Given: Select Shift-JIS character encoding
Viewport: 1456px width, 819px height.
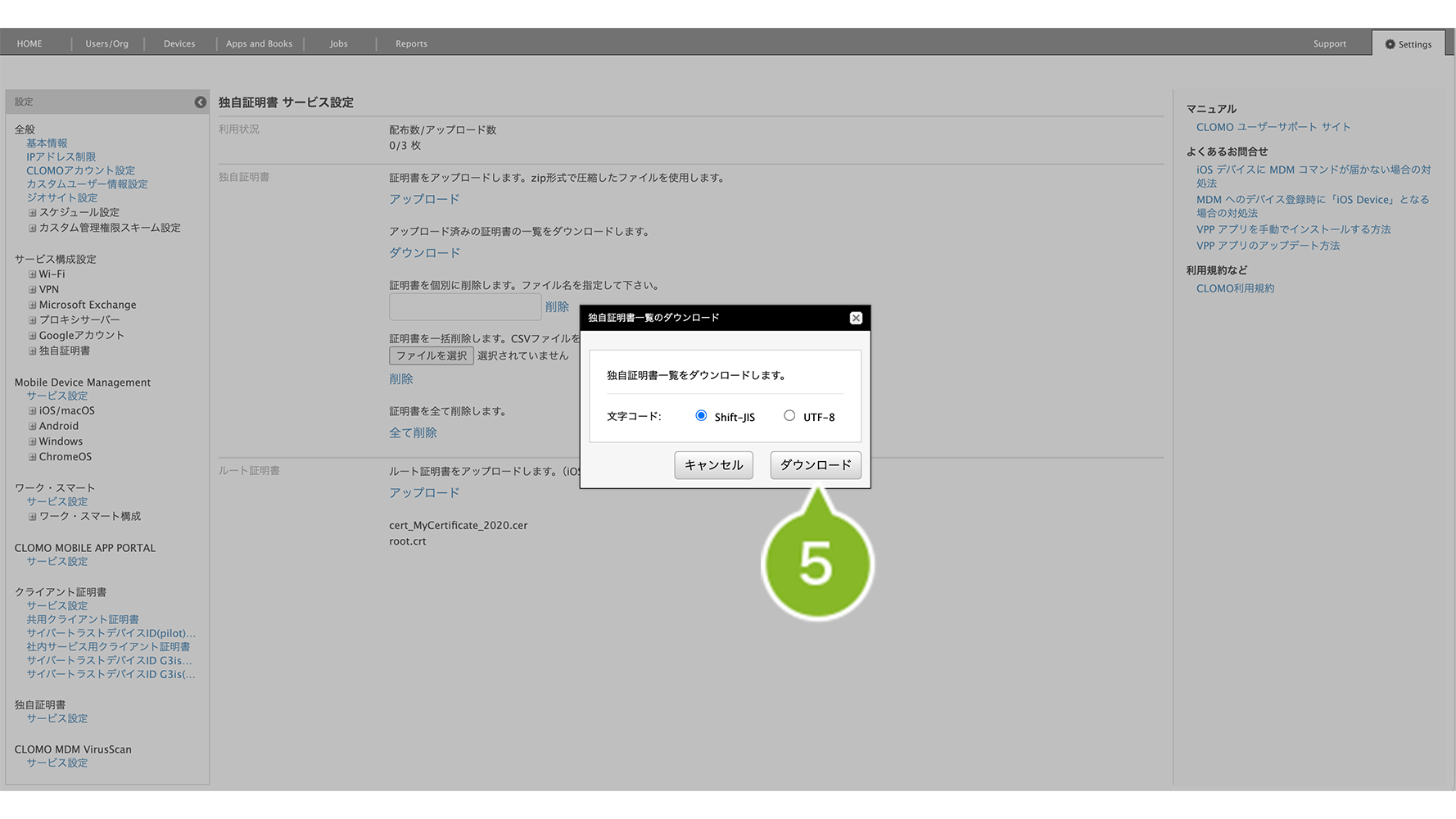Looking at the screenshot, I should click(x=701, y=416).
